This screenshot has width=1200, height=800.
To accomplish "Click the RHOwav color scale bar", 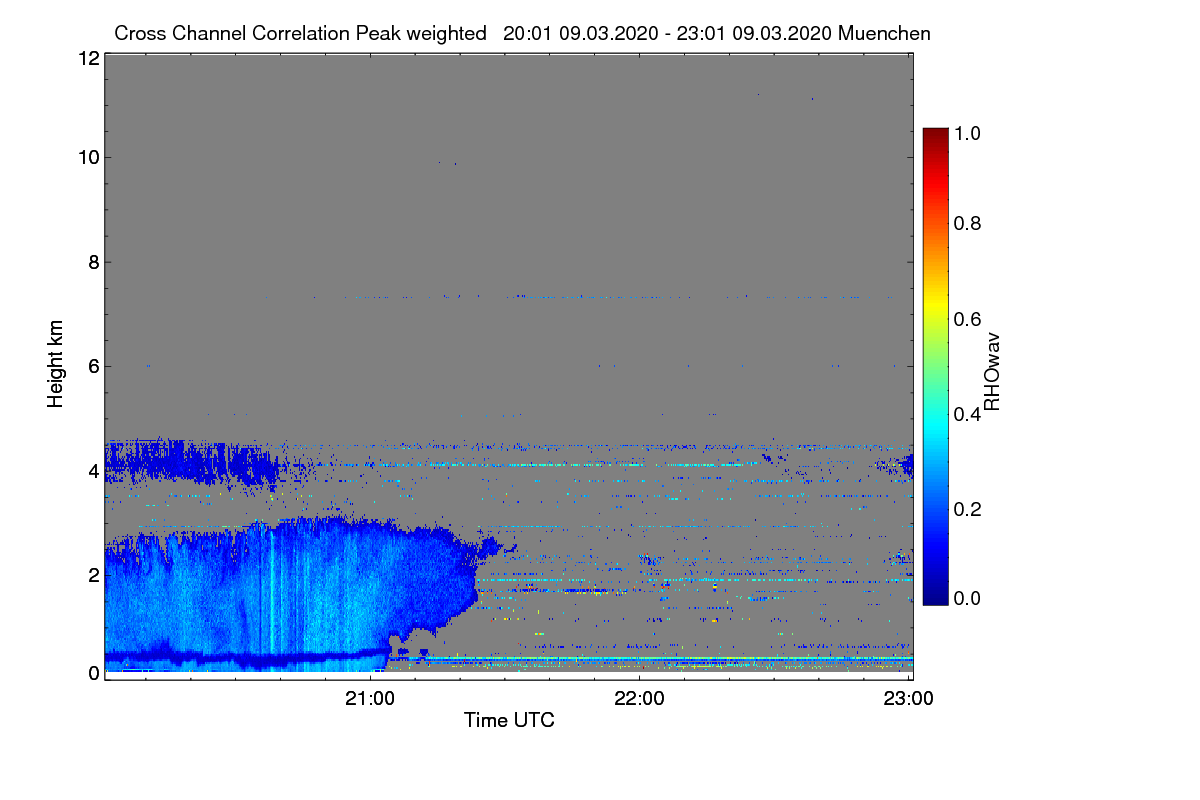I will pos(934,366).
